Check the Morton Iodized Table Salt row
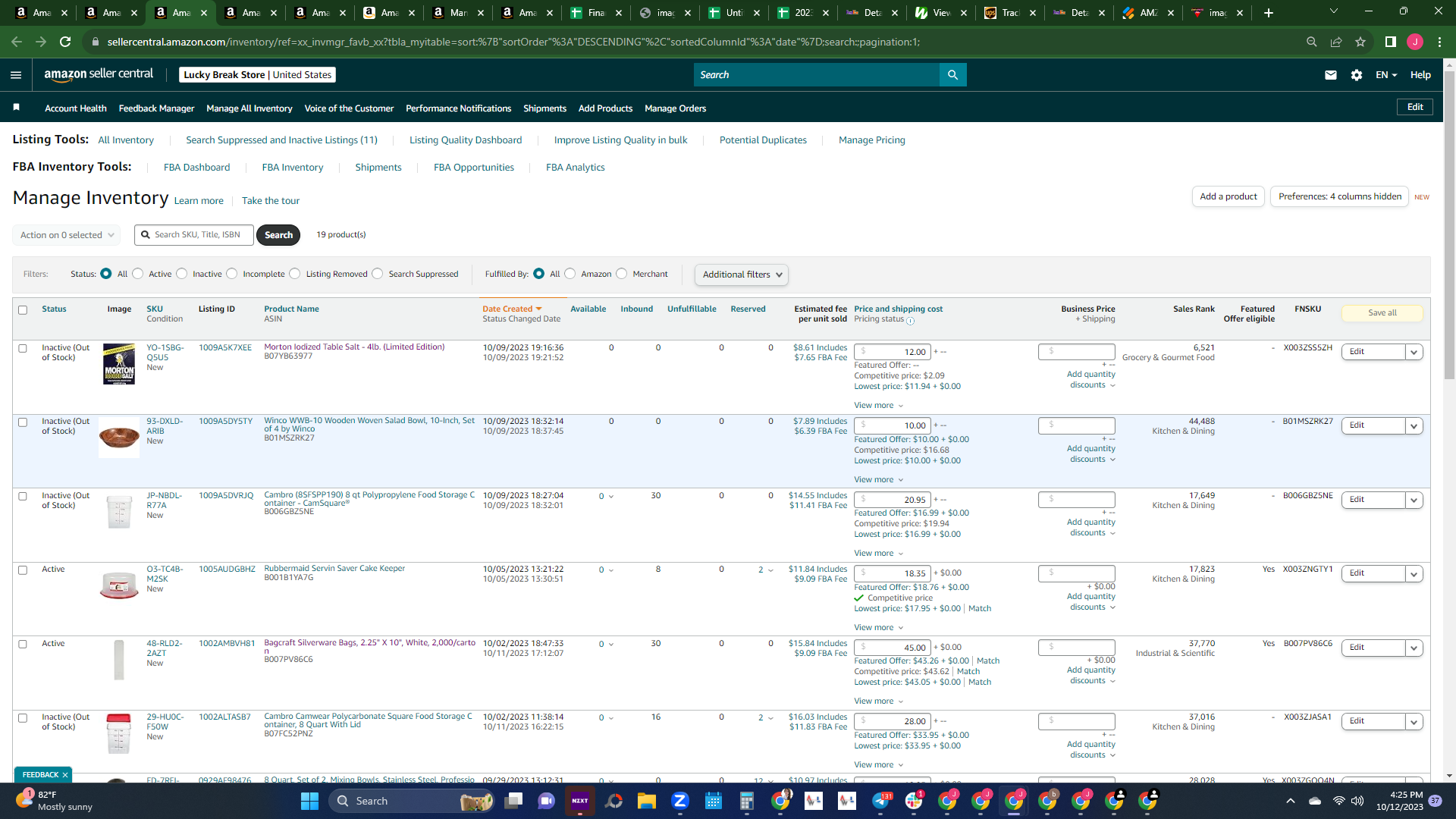Screen dimensions: 1456x819 (23, 348)
